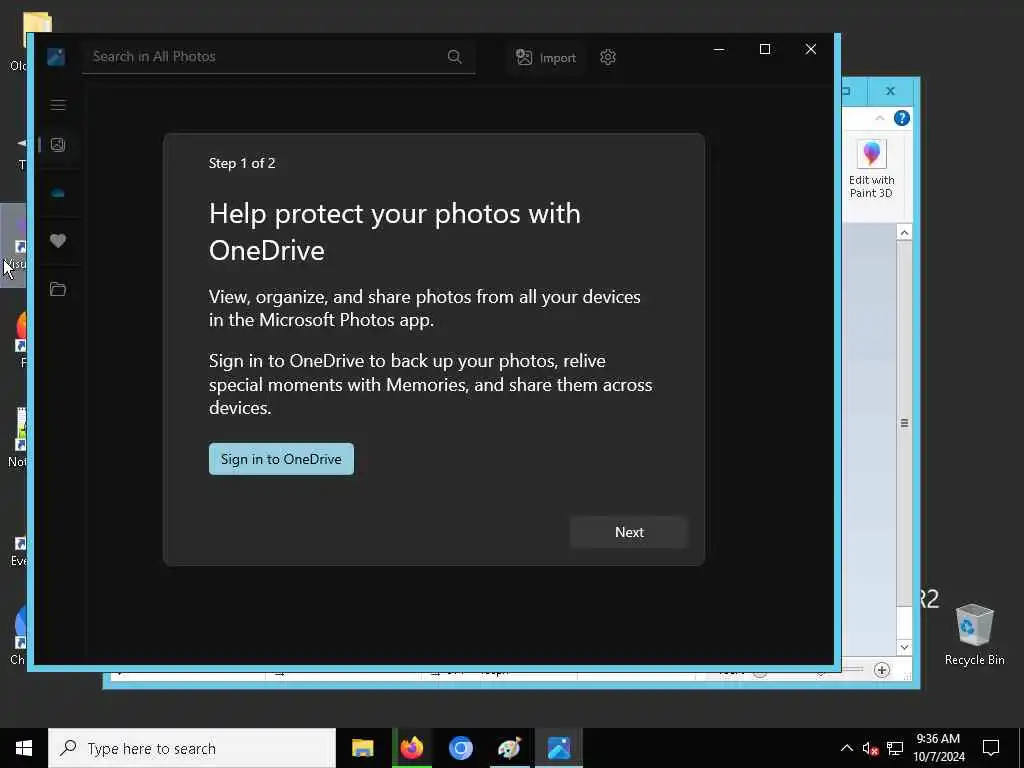Open Chrome from the taskbar
1024x768 pixels.
pyautogui.click(x=460, y=748)
